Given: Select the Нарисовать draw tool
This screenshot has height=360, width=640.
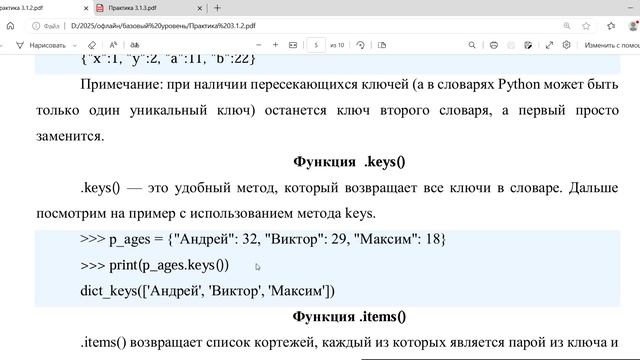Looking at the screenshot, I should [41, 45].
